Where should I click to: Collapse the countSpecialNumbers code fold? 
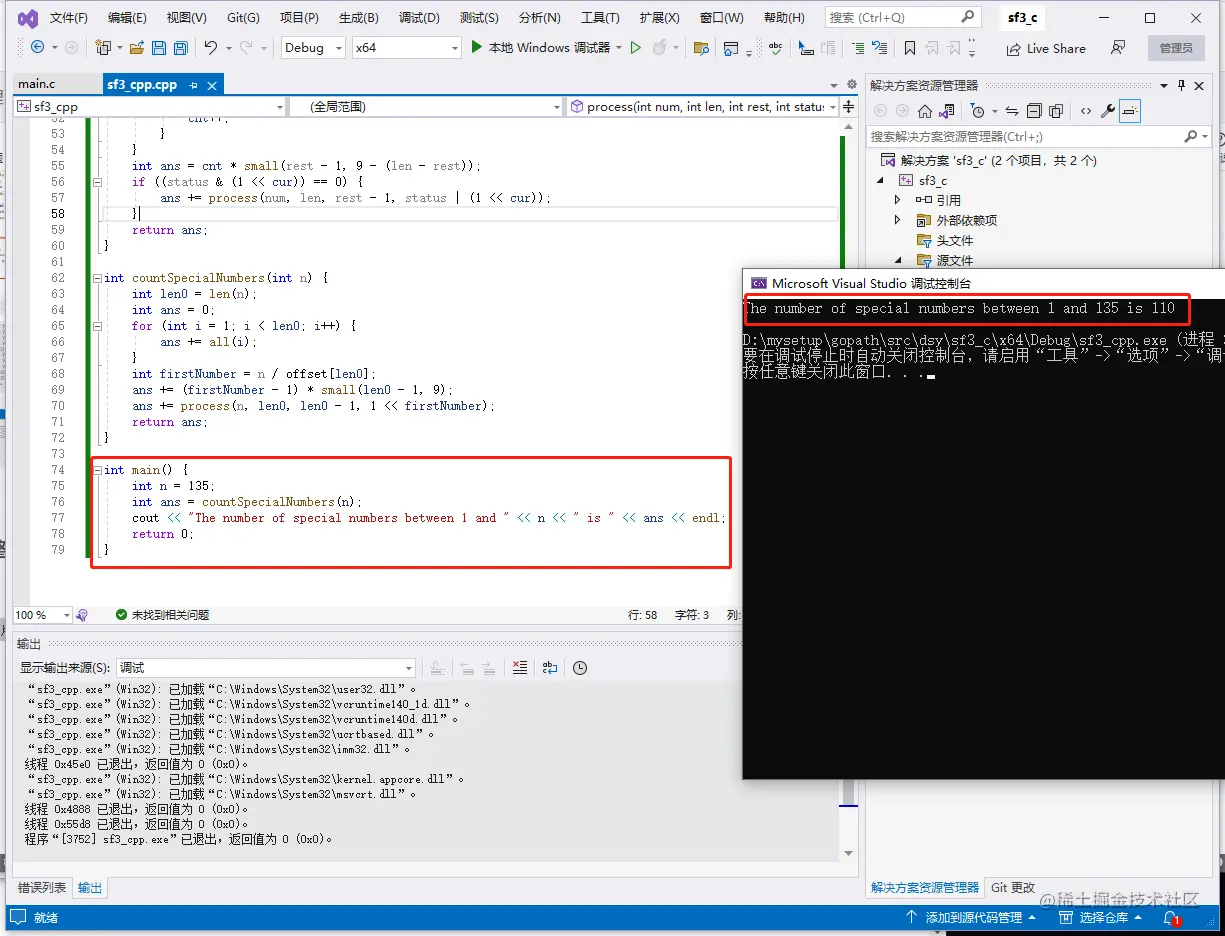click(97, 278)
